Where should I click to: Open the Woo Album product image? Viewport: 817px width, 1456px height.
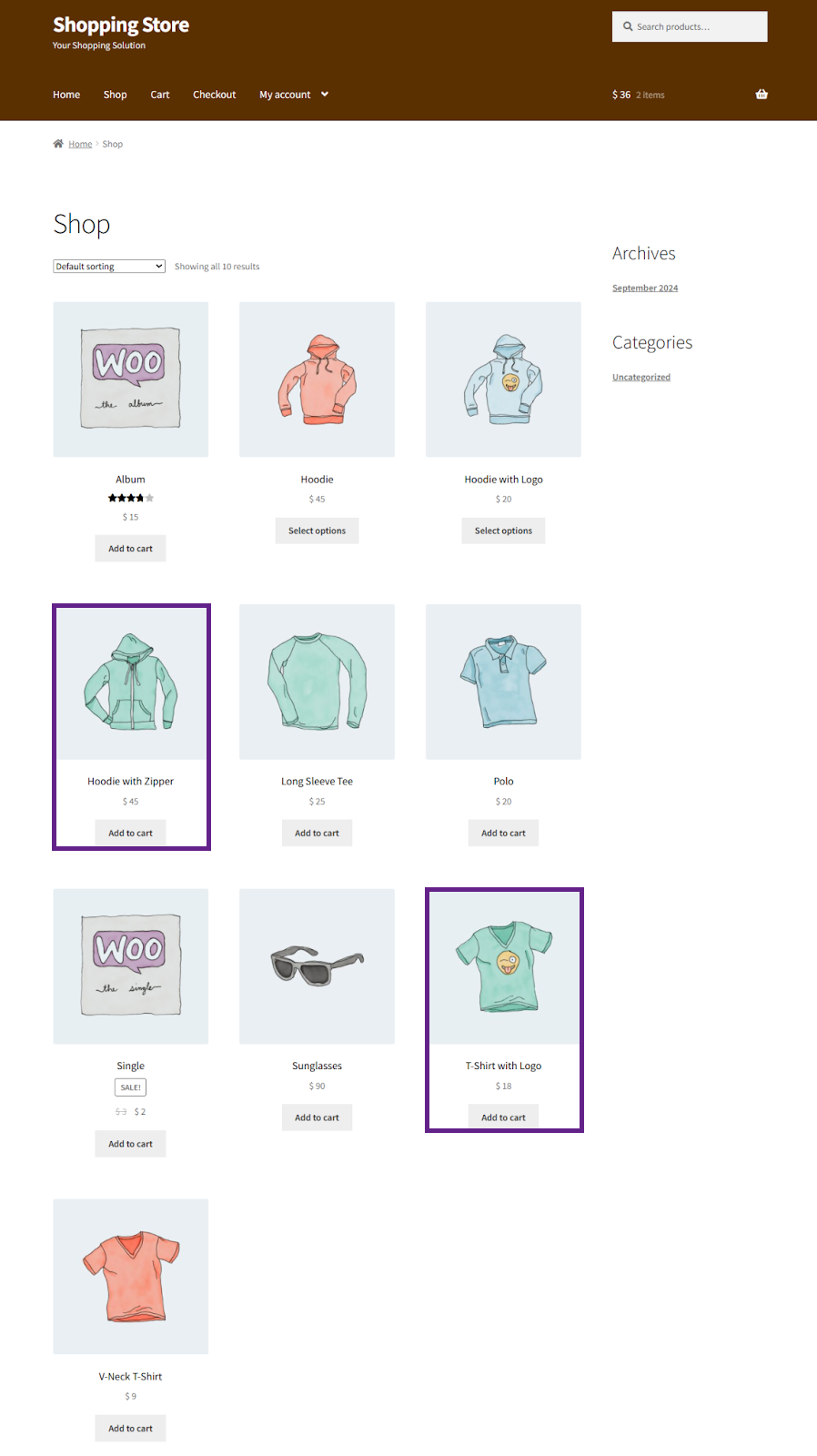[x=131, y=379]
